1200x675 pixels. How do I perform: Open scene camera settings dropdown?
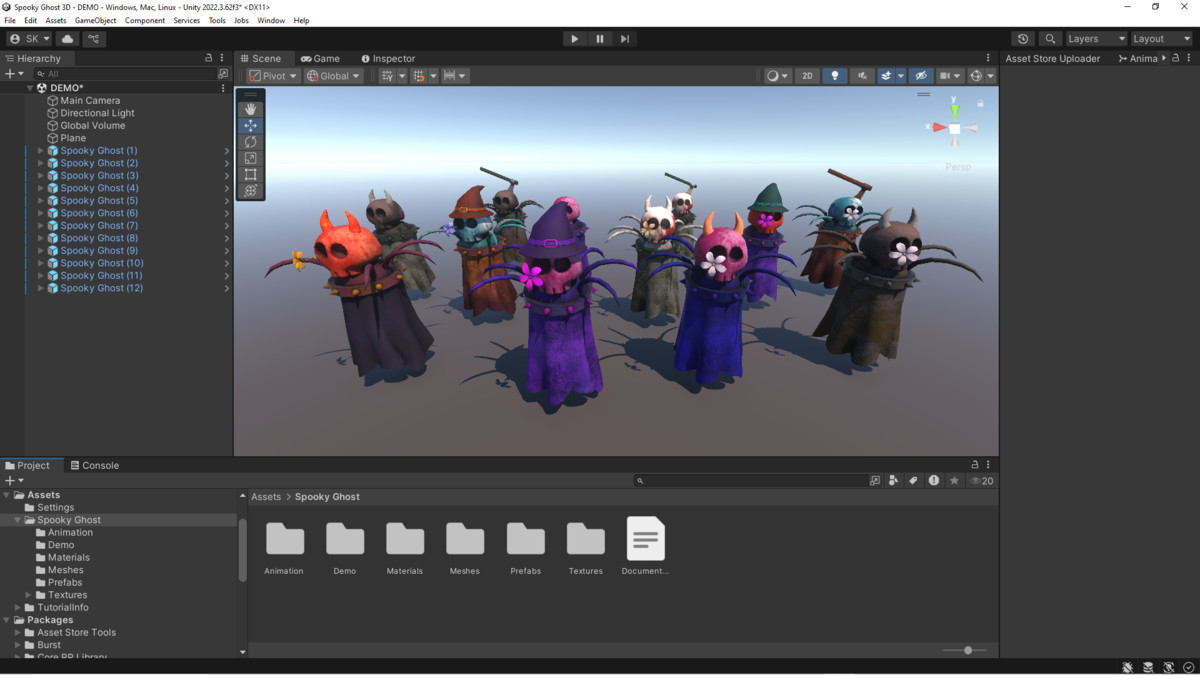click(x=950, y=76)
